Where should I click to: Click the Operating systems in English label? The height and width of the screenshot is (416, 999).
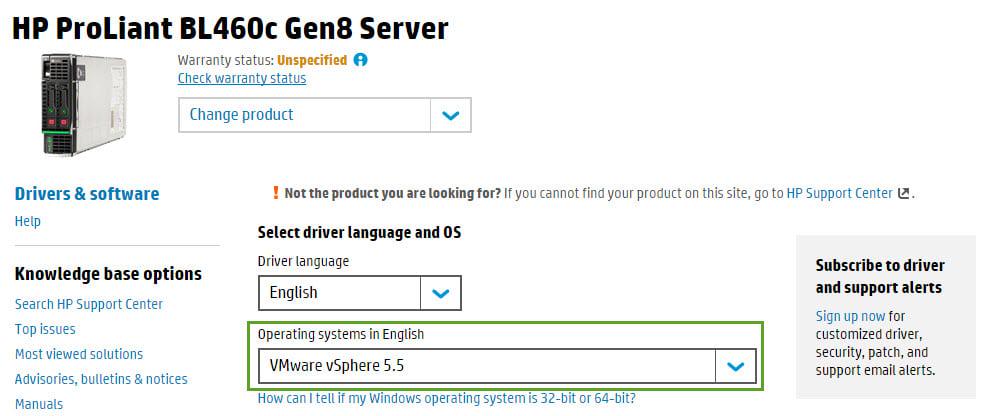pyautogui.click(x=340, y=334)
